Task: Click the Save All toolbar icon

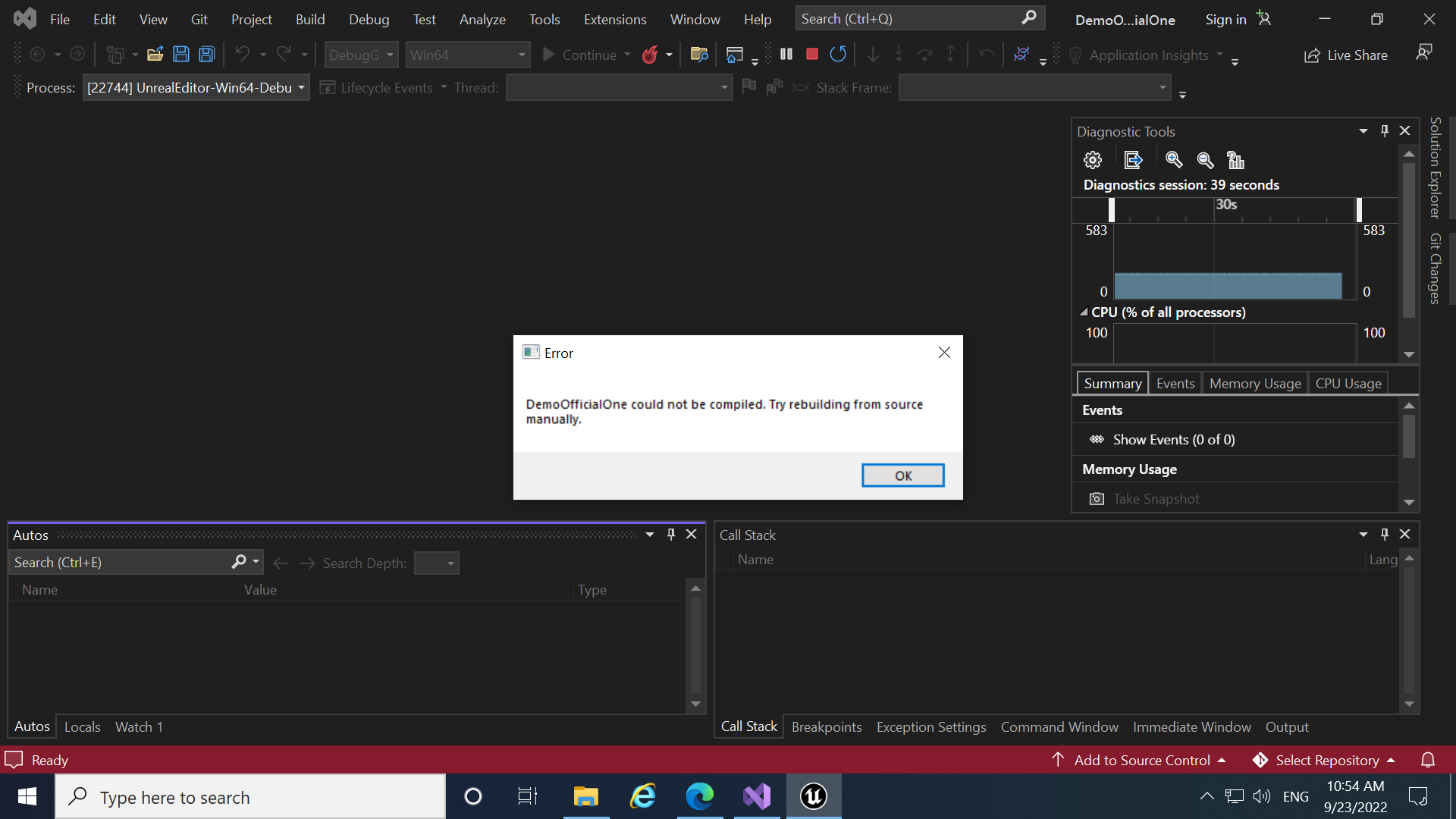Action: [206, 54]
